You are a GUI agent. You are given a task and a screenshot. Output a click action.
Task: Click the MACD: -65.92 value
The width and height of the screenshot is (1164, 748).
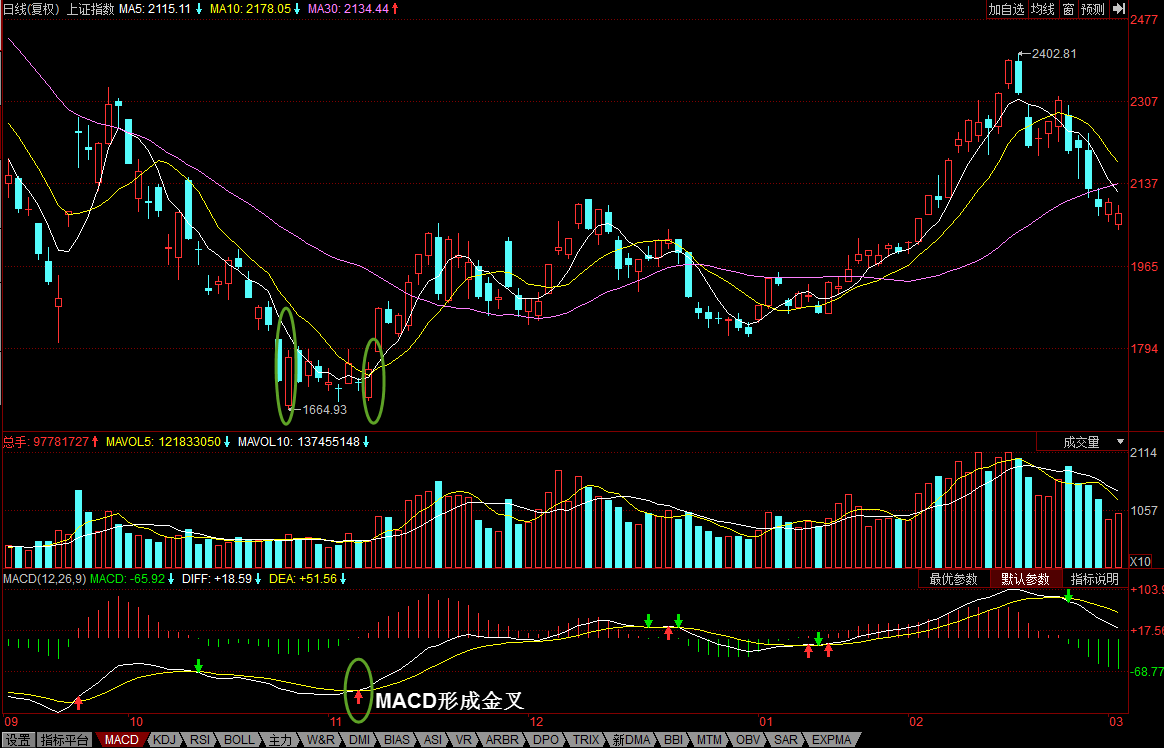point(128,578)
